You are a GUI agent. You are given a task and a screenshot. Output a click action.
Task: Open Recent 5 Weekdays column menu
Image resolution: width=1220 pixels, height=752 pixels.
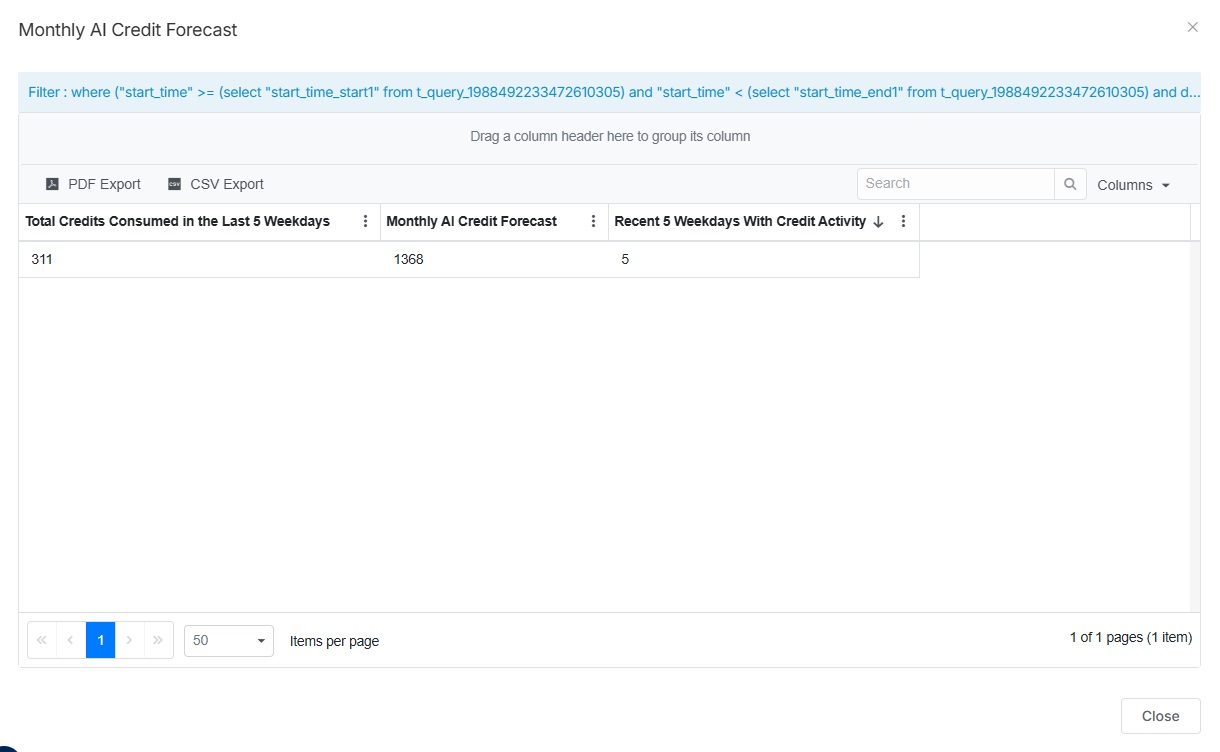[903, 222]
